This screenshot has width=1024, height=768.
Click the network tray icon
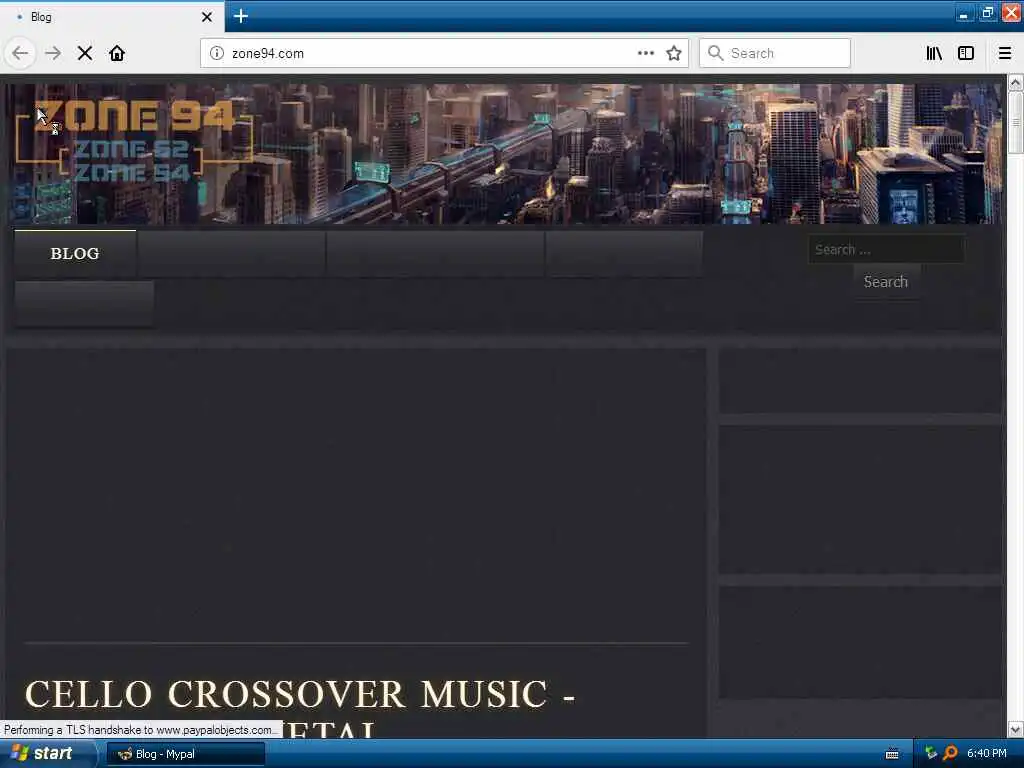click(931, 753)
